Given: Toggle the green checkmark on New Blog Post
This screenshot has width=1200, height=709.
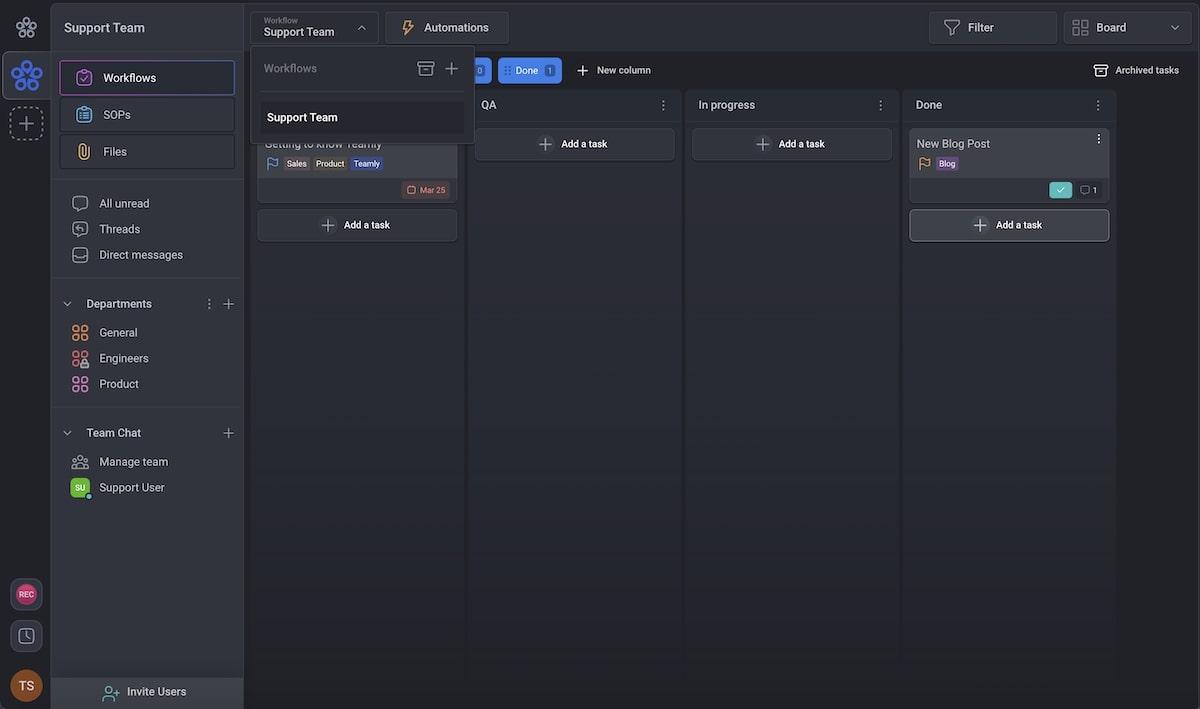Looking at the screenshot, I should click(1060, 190).
